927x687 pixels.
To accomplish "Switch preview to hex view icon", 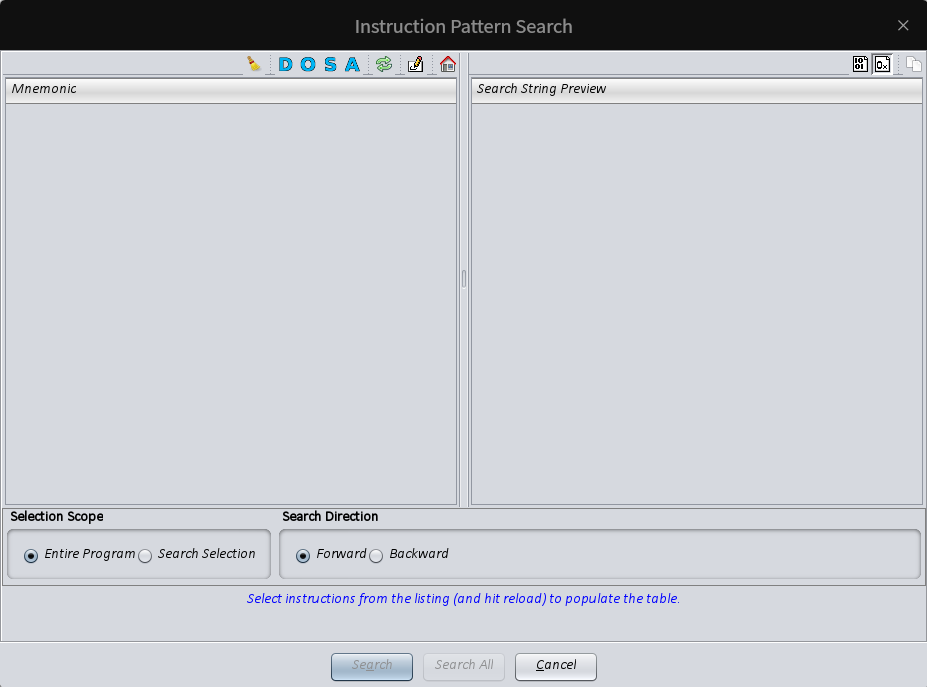I will (882, 64).
